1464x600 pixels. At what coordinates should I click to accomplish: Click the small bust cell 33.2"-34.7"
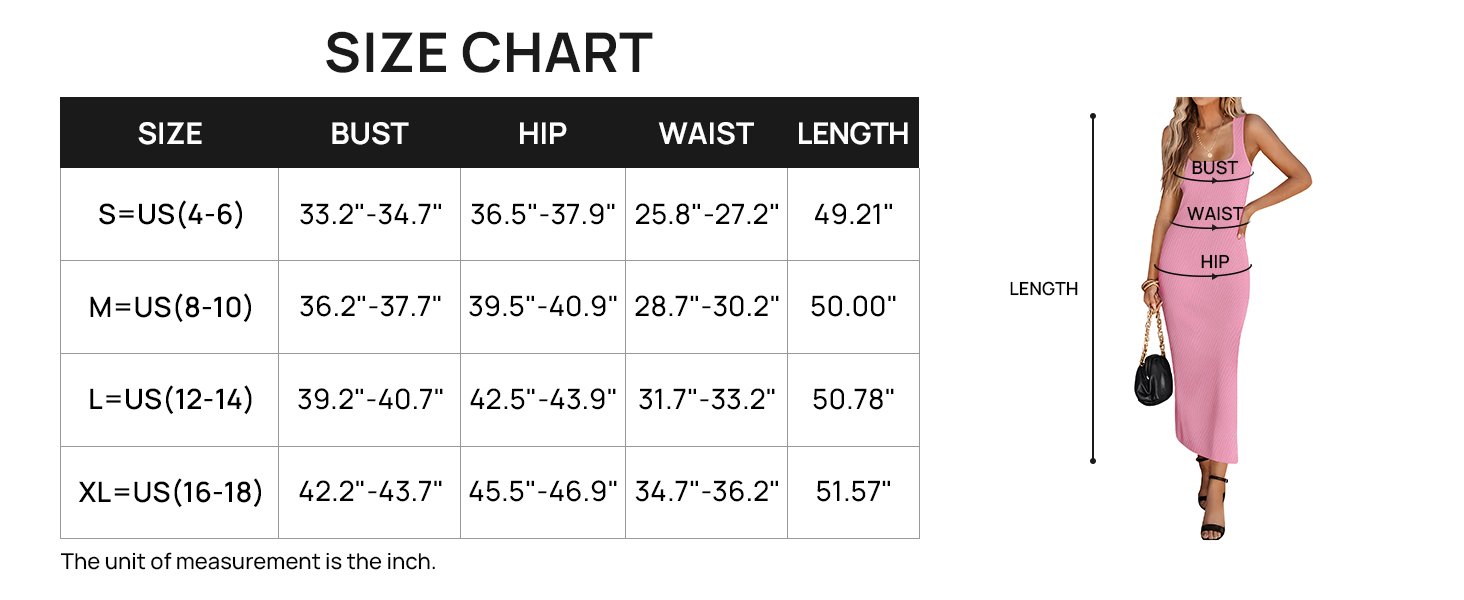point(370,214)
